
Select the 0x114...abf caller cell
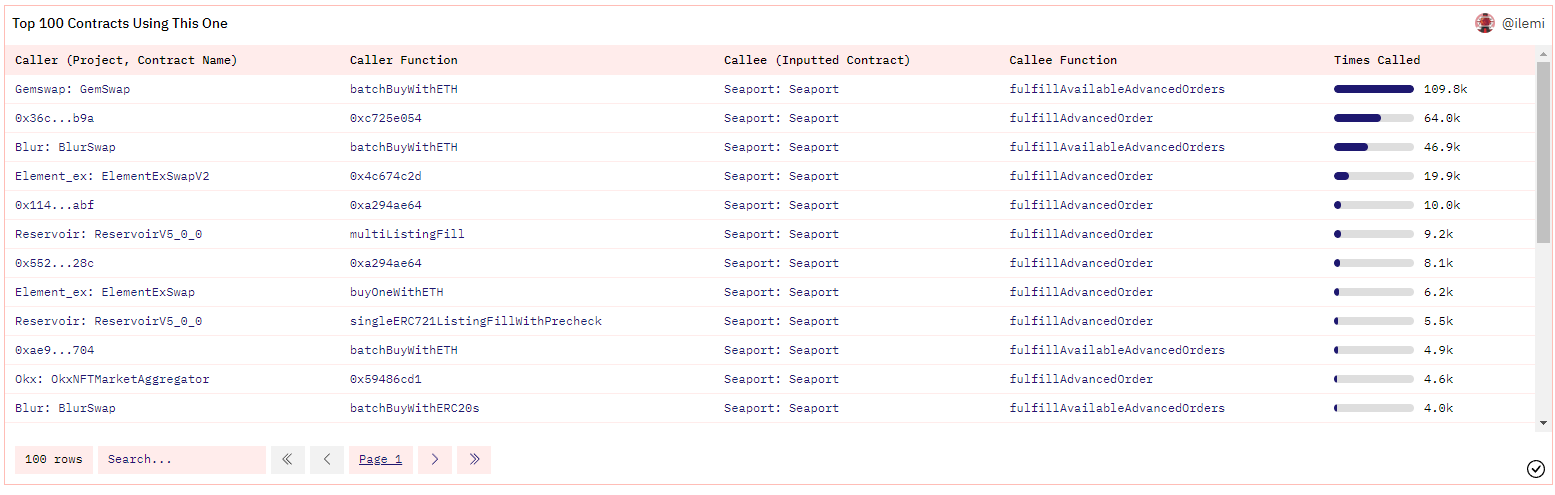55,205
